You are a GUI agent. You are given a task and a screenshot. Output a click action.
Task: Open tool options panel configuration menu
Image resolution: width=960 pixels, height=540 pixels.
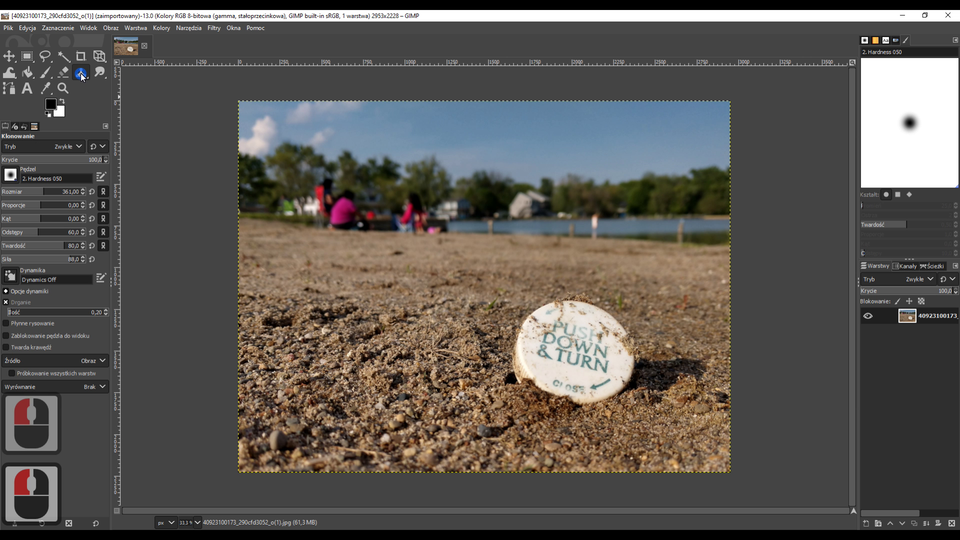pos(105,126)
